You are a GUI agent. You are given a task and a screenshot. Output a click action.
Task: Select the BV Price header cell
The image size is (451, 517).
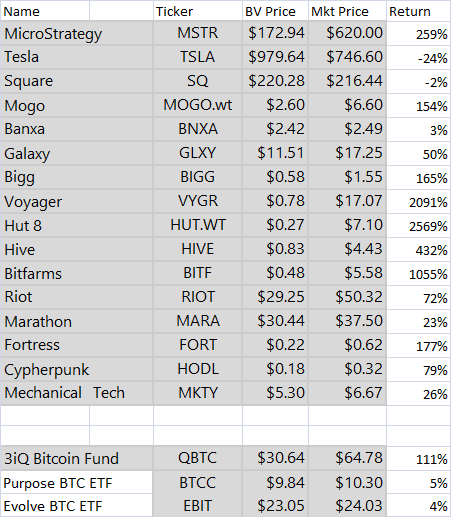[275, 11]
